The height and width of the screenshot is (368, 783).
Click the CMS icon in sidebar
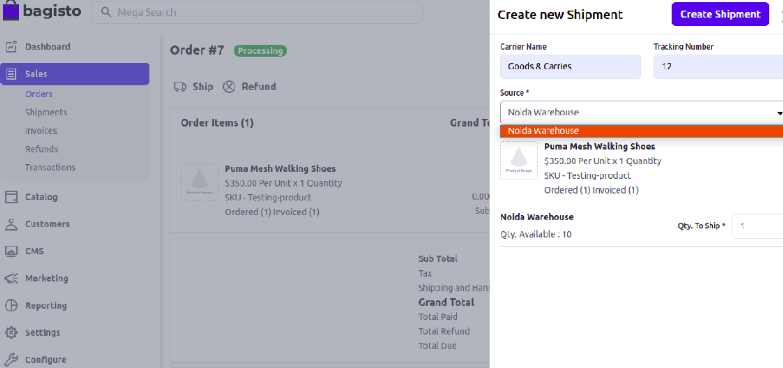point(11,251)
